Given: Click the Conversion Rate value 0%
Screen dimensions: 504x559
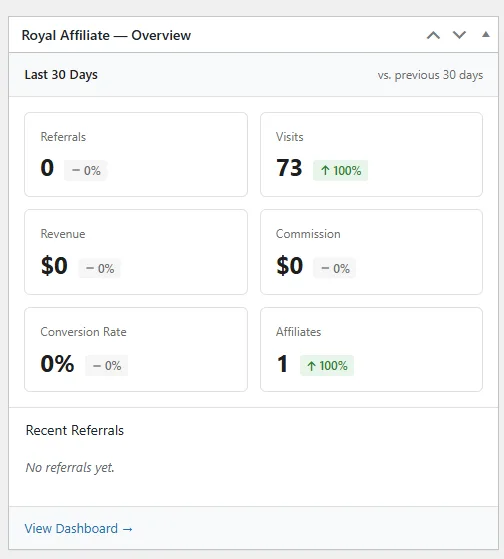Looking at the screenshot, I should point(57,364).
